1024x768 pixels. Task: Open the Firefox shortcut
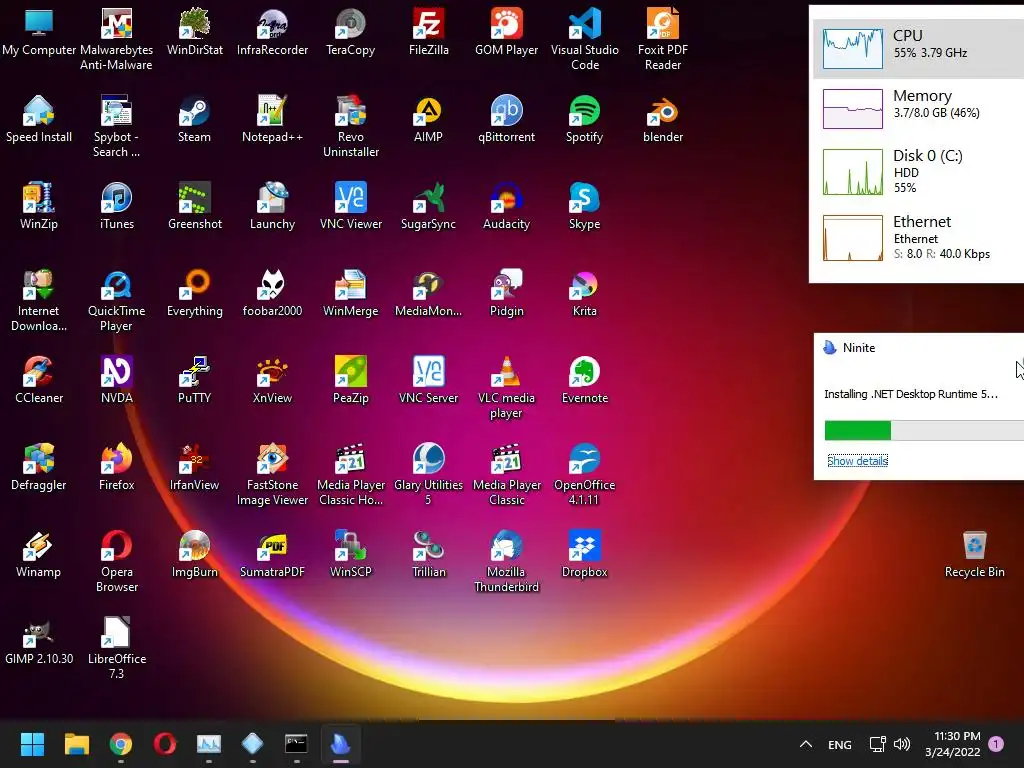tap(116, 467)
